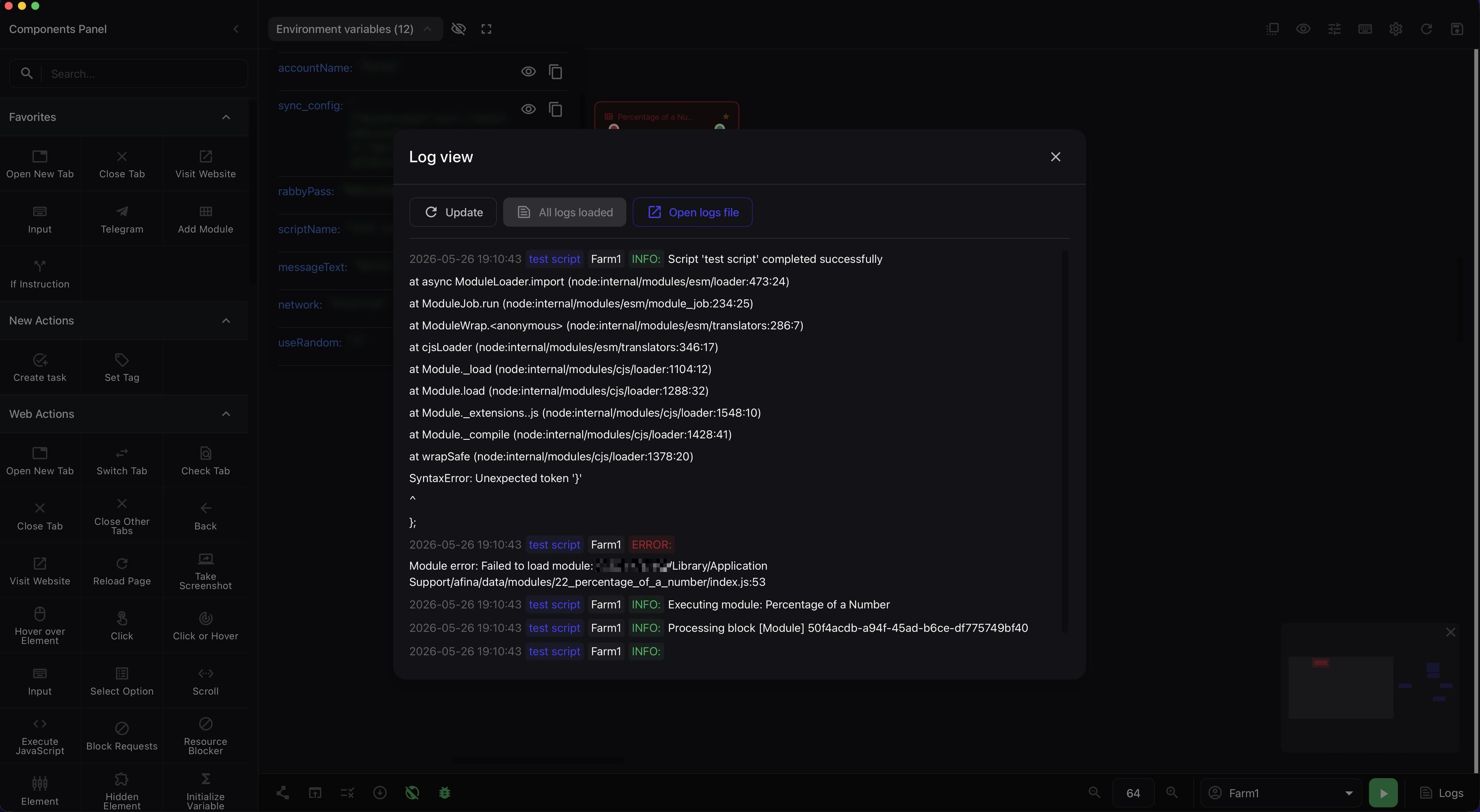This screenshot has width=1480, height=812.
Task: Zoom in the canvas magnifier
Action: point(1172,793)
